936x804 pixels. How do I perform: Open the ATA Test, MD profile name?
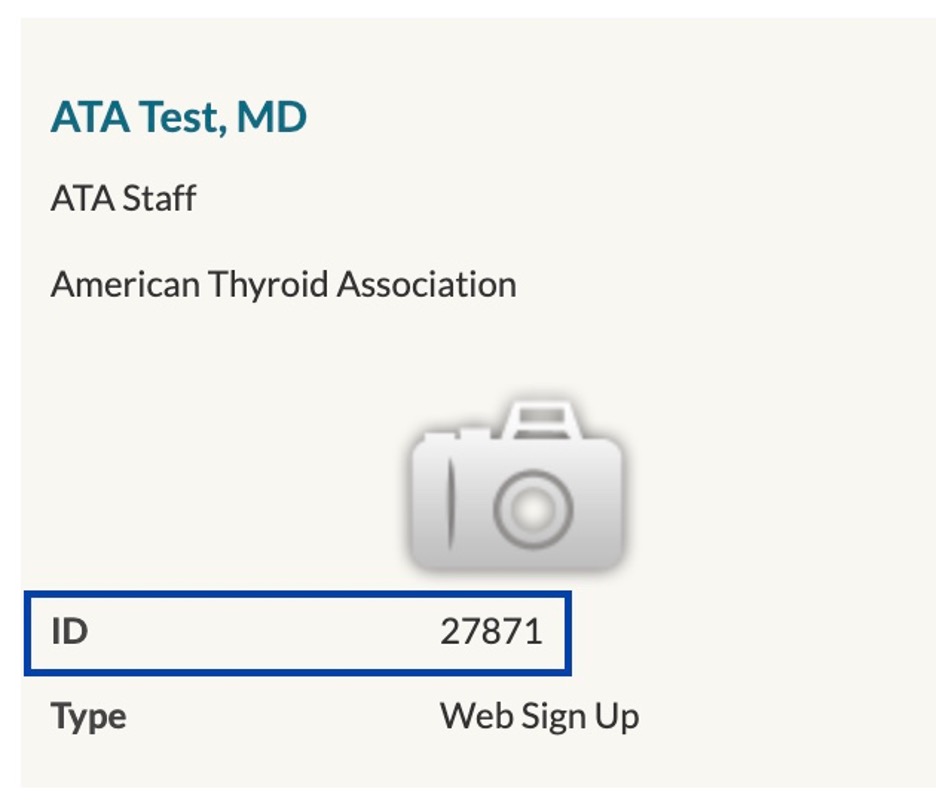click(x=178, y=118)
